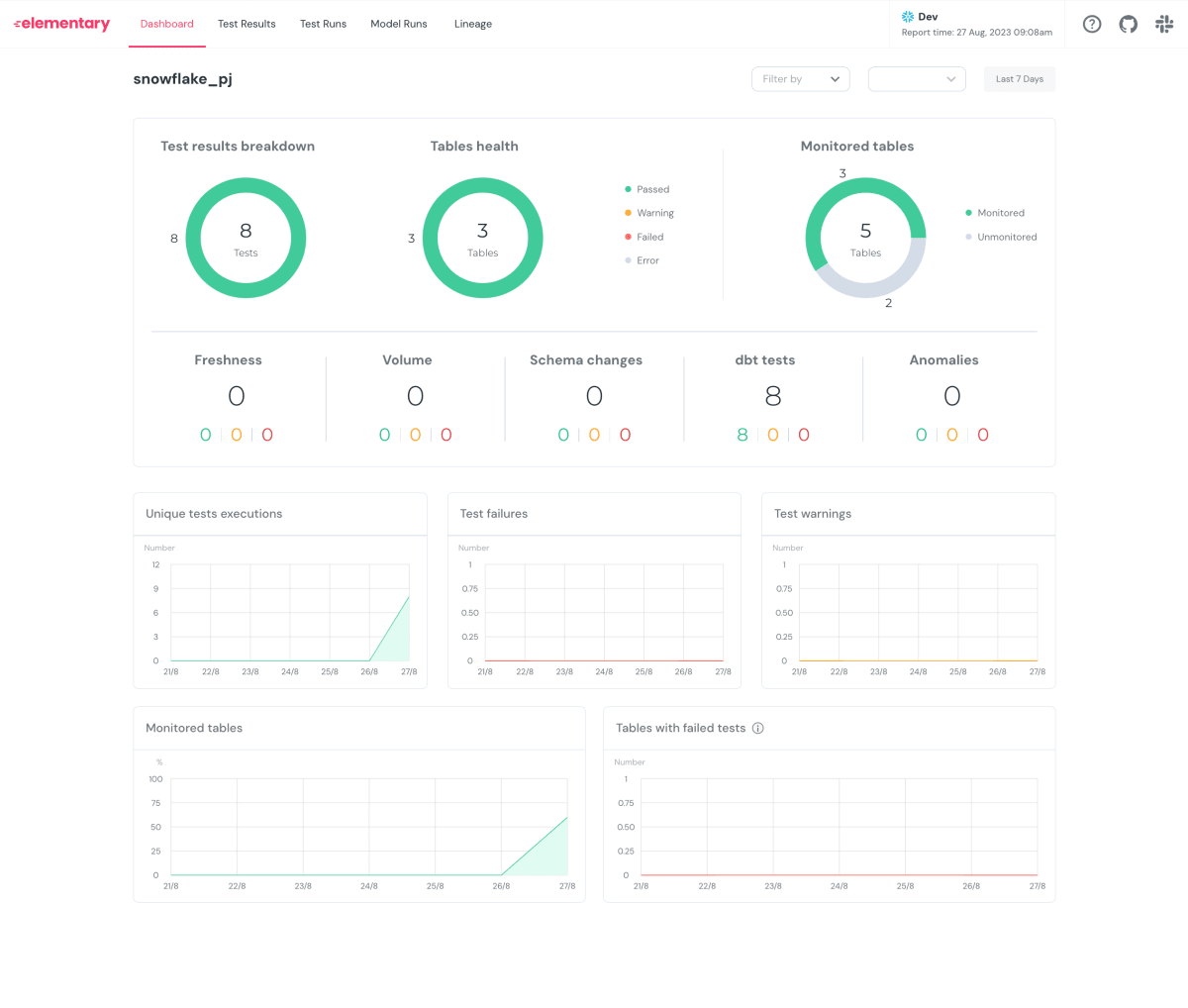This screenshot has height=1008, width=1188.
Task: Open the Last 7 Days range selector
Action: click(x=1020, y=79)
